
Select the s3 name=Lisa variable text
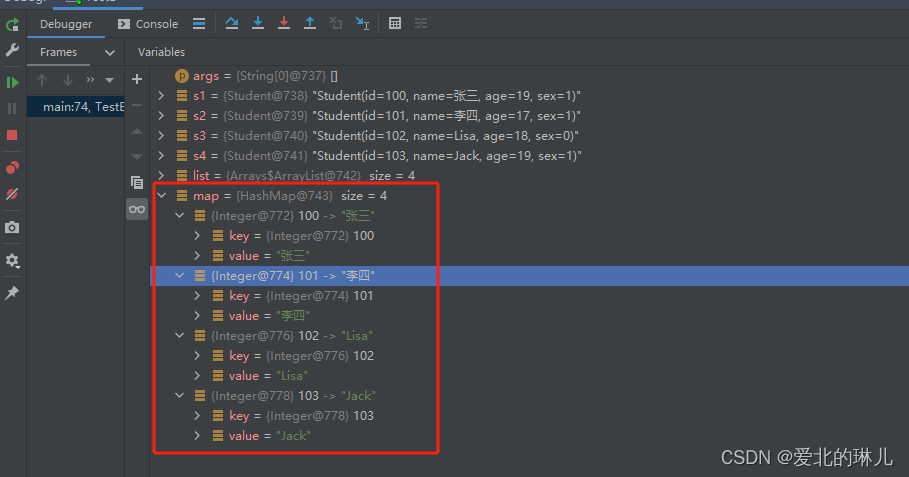[x=445, y=136]
